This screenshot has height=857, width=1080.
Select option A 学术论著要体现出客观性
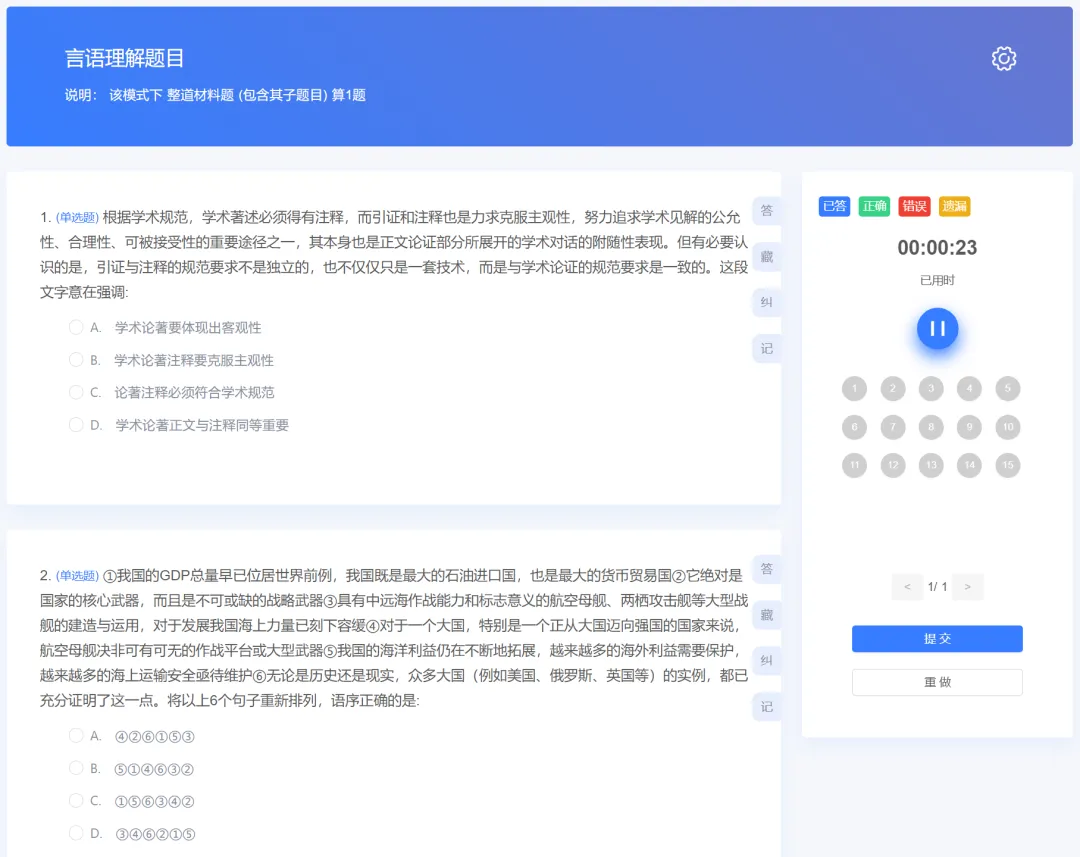(x=165, y=327)
